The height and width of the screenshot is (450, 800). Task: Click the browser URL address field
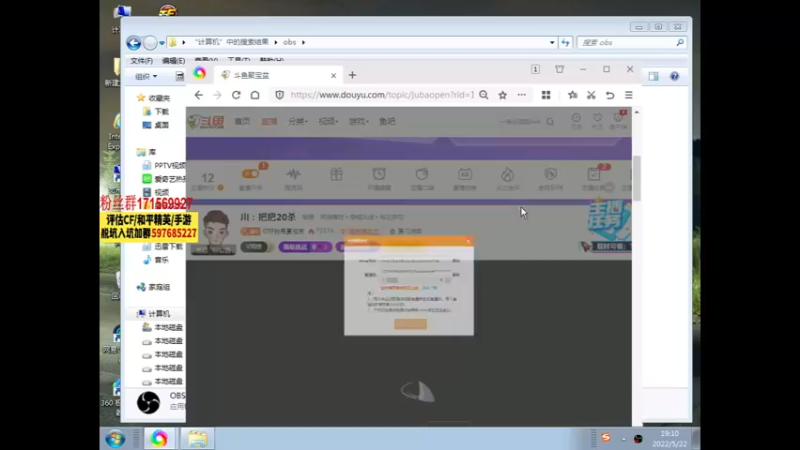coord(382,95)
